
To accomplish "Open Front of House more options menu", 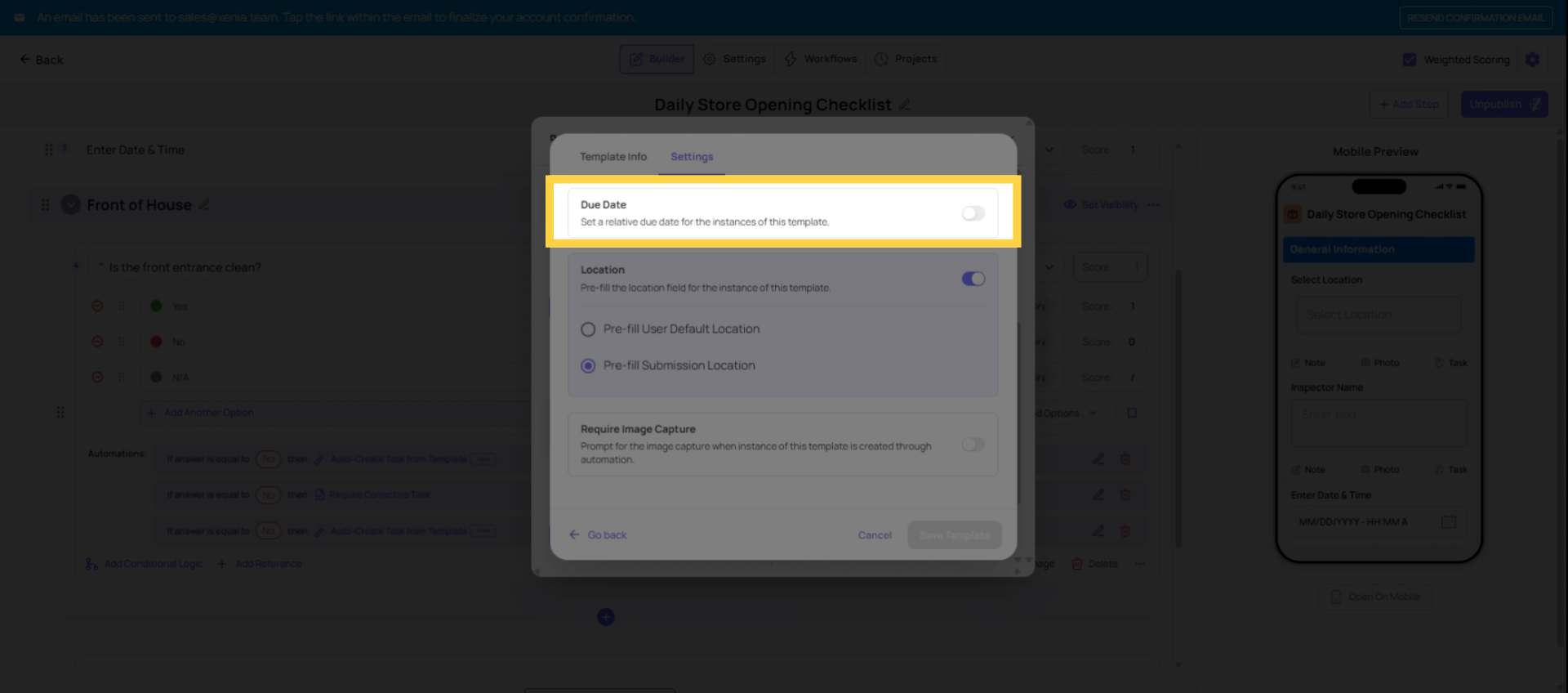I will [1153, 205].
